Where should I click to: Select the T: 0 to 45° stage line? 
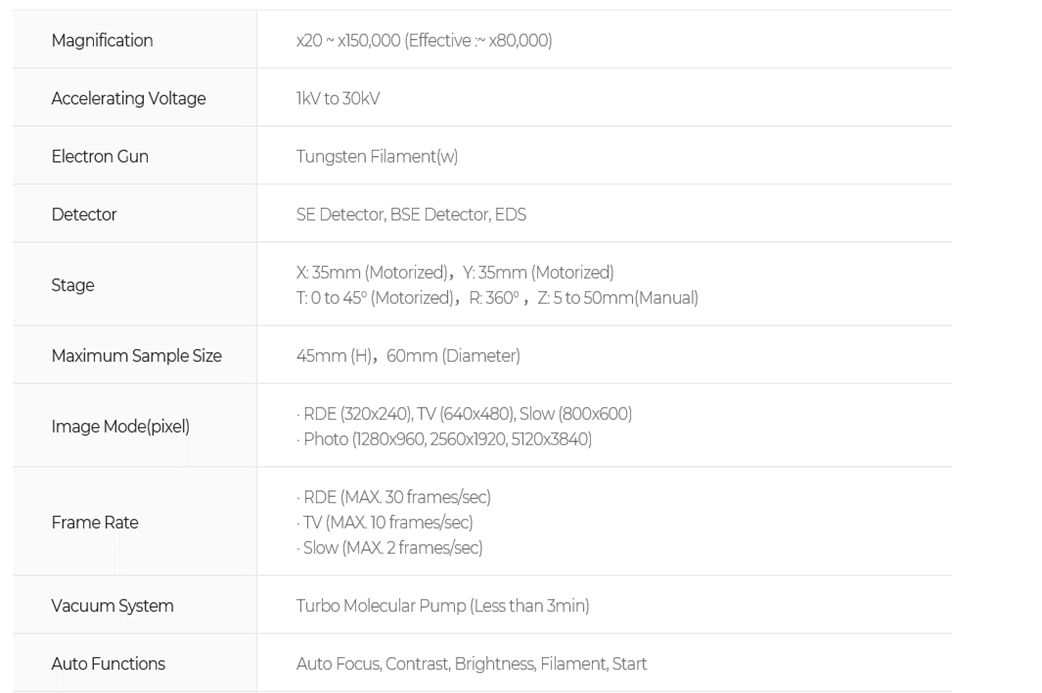(x=497, y=298)
